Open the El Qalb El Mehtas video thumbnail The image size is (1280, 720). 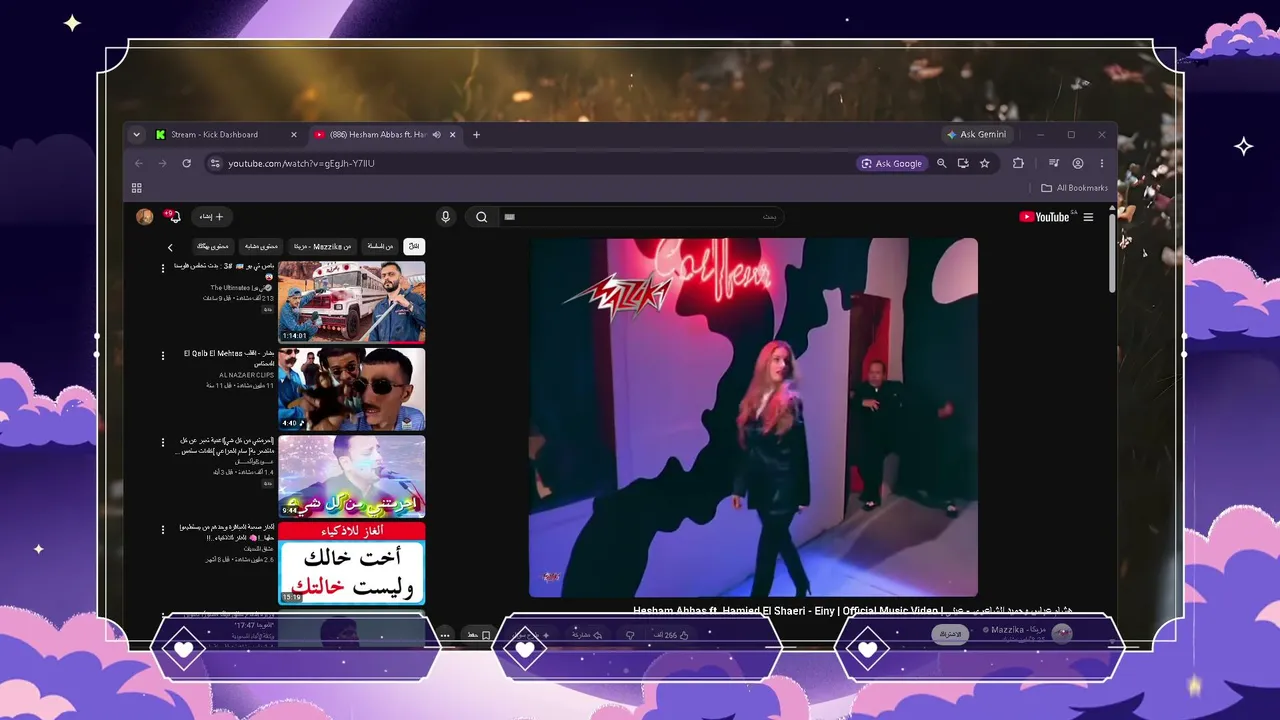[352, 389]
